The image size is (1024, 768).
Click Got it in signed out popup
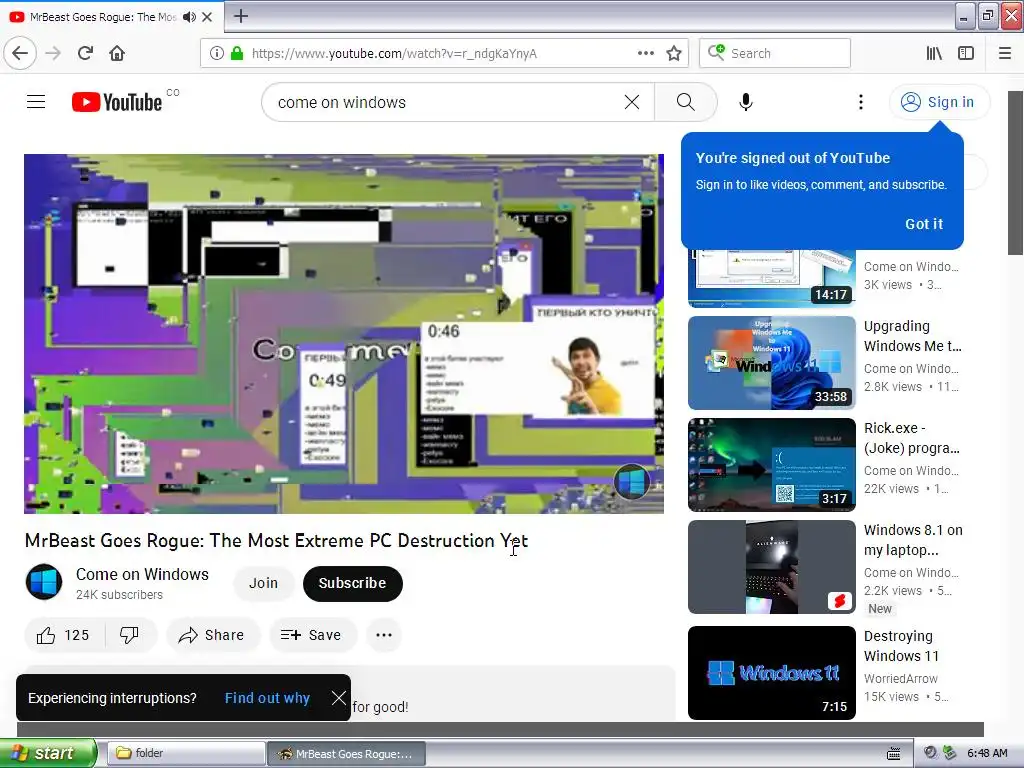[x=923, y=224]
